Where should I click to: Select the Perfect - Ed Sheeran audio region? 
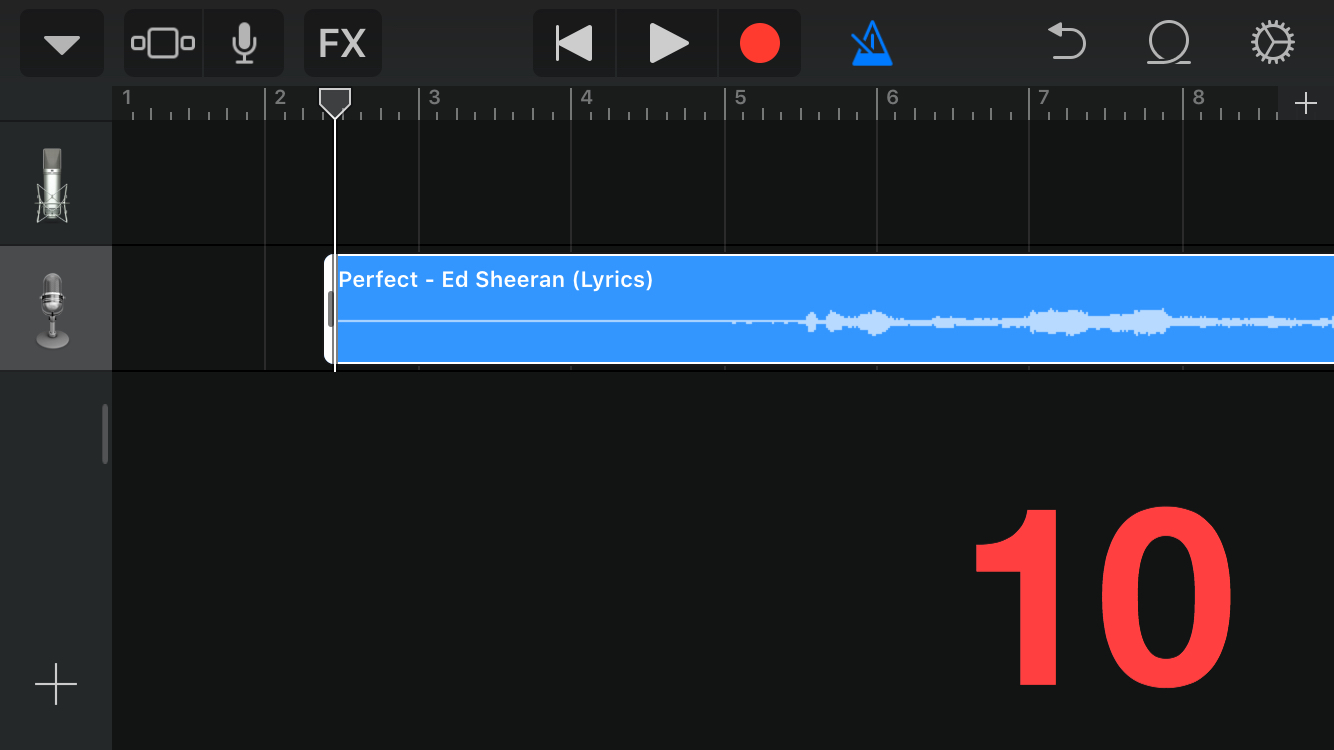[834, 309]
